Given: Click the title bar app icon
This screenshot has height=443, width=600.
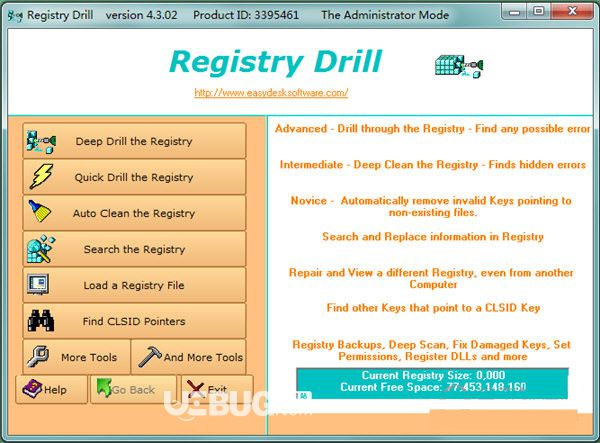Looking at the screenshot, I should click(15, 16).
